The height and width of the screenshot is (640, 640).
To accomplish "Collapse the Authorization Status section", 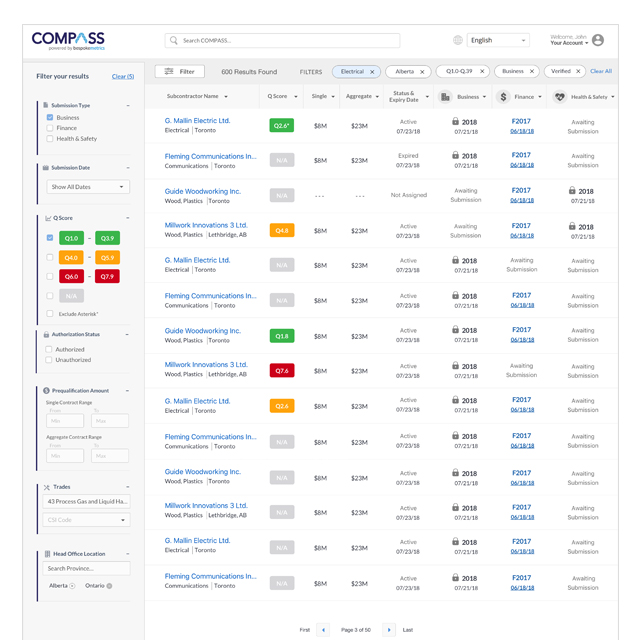I will click(x=127, y=334).
